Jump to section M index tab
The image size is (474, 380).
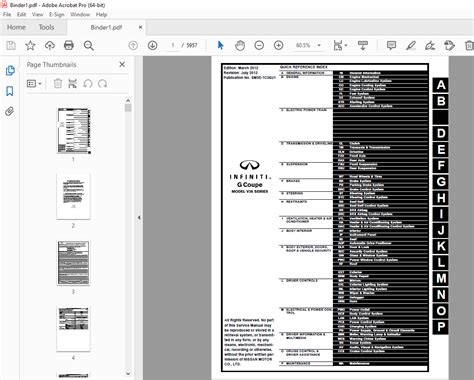point(441,278)
